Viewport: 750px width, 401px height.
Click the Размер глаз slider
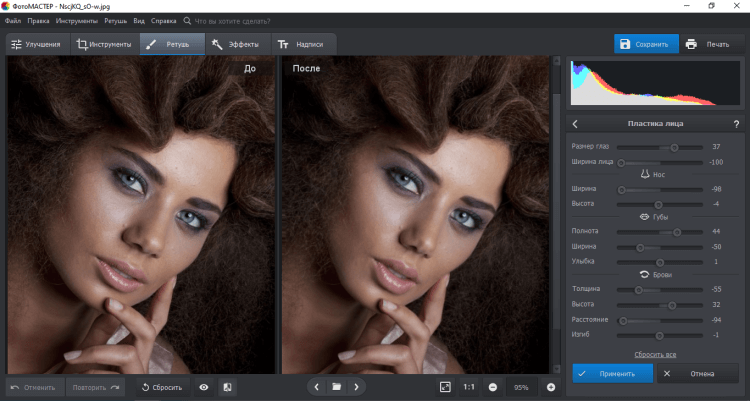674,147
